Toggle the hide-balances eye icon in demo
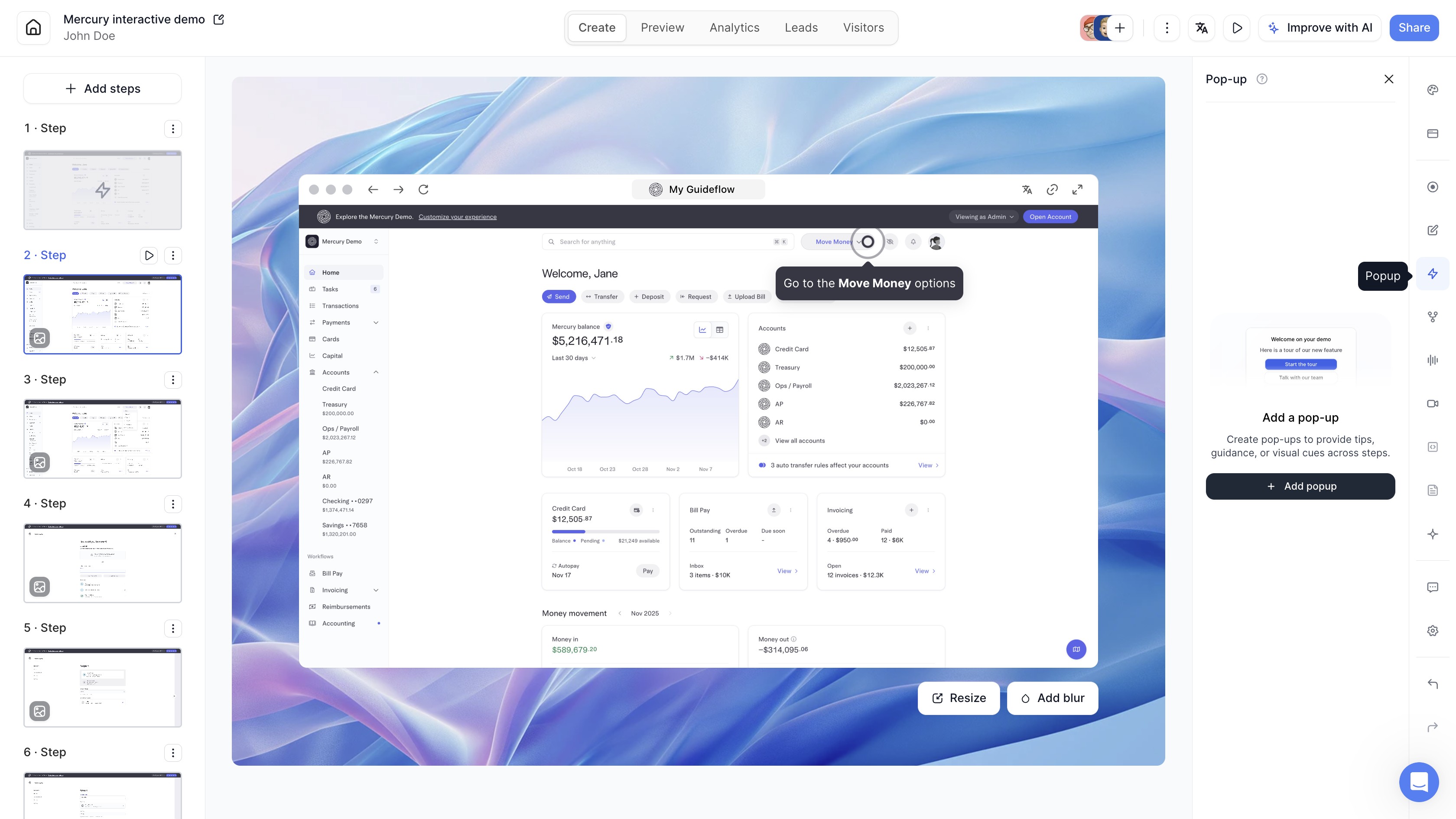 coord(890,242)
